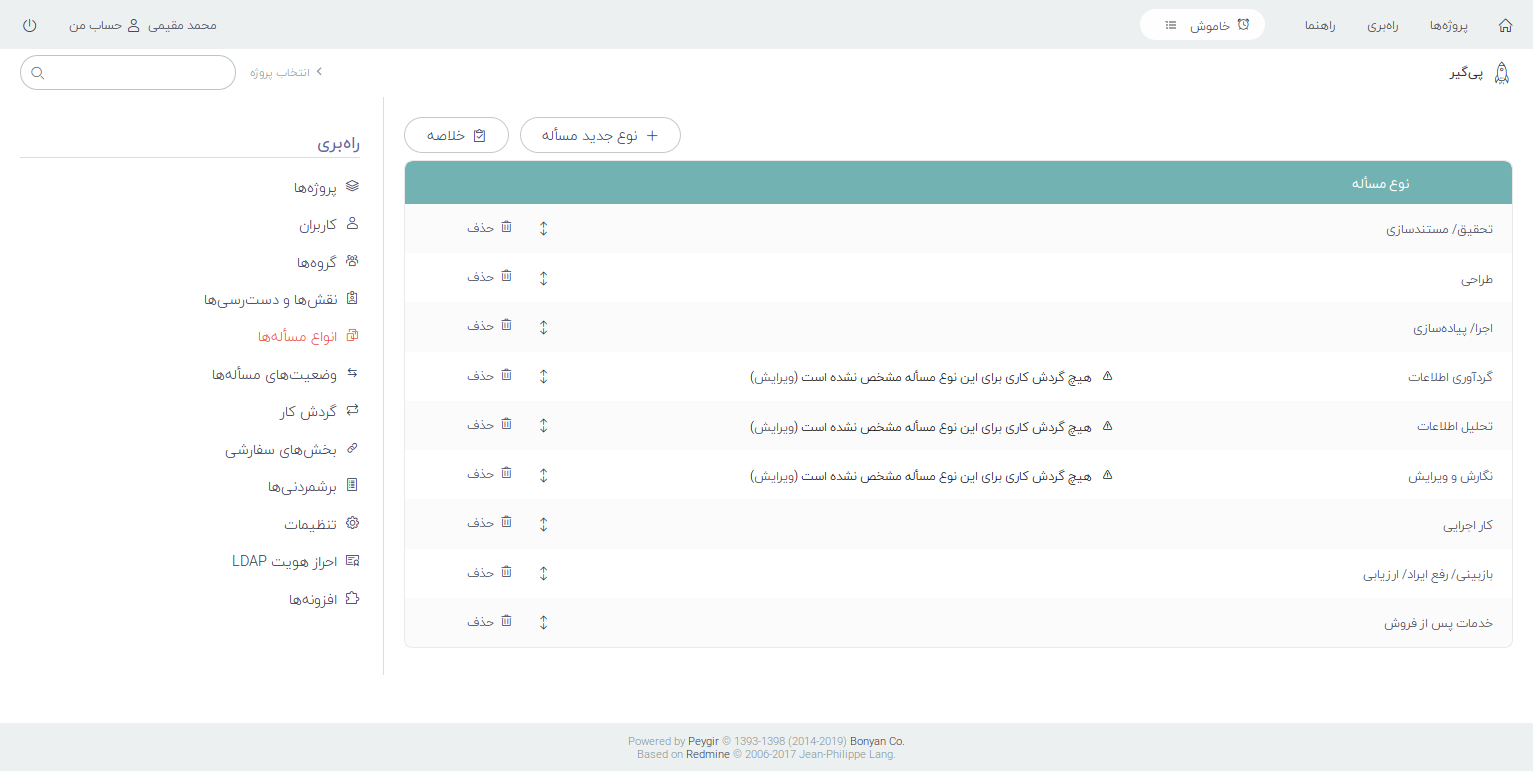Click reorder arrows icon for کار اجرایی row
Image resolution: width=1533 pixels, height=771 pixels.
tap(543, 524)
